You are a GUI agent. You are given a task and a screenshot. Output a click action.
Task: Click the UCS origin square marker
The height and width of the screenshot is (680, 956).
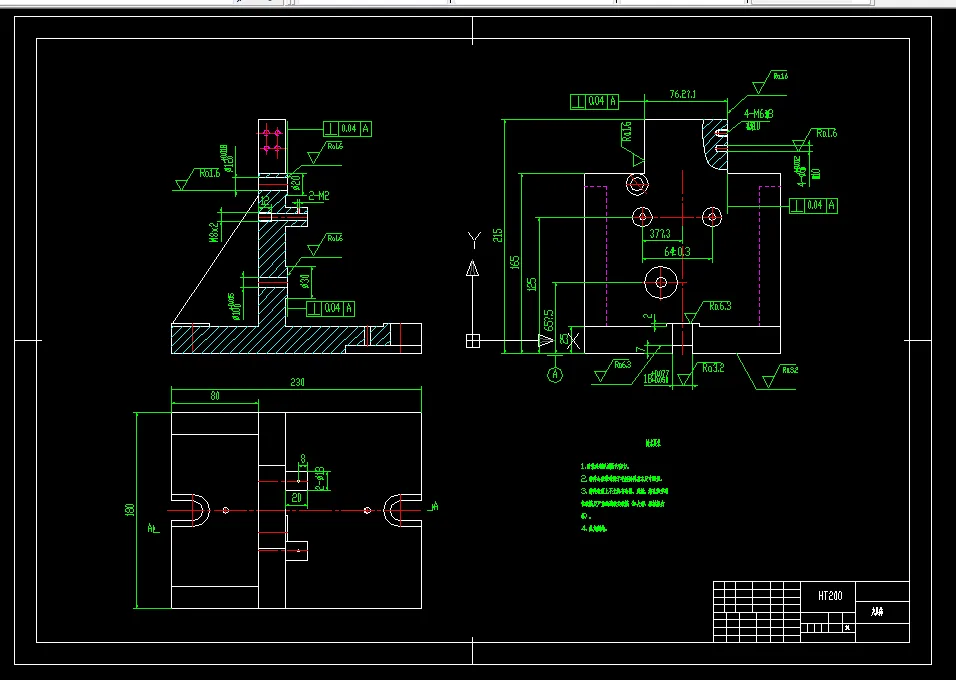473,341
